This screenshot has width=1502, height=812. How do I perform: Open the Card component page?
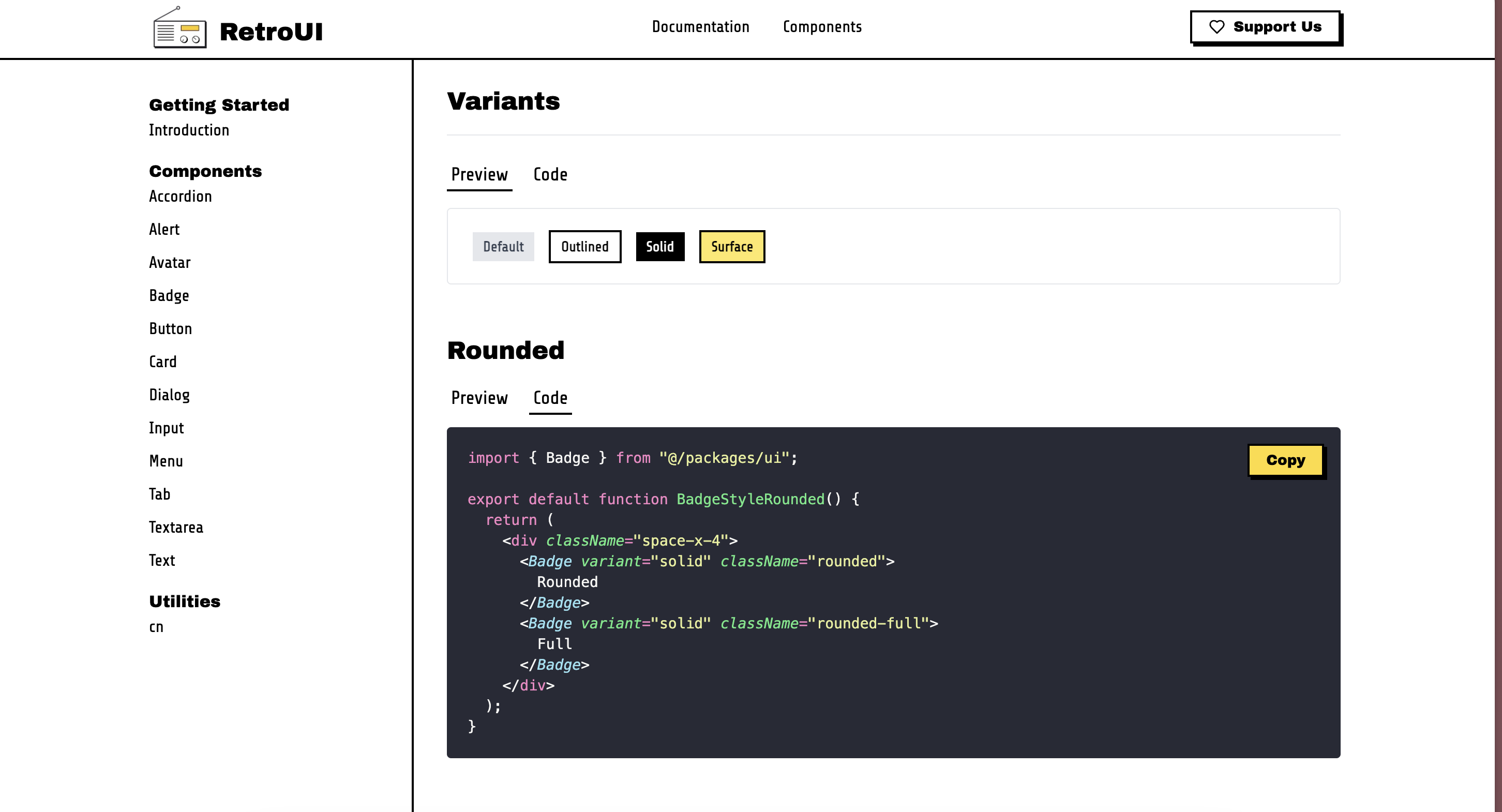pos(163,362)
